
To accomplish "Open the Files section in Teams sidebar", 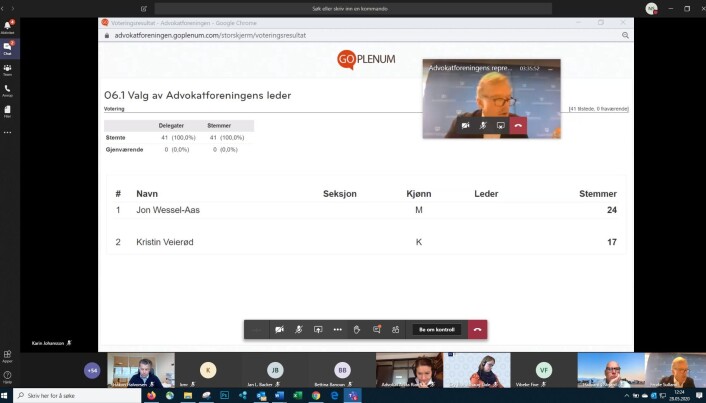I will tap(8, 112).
